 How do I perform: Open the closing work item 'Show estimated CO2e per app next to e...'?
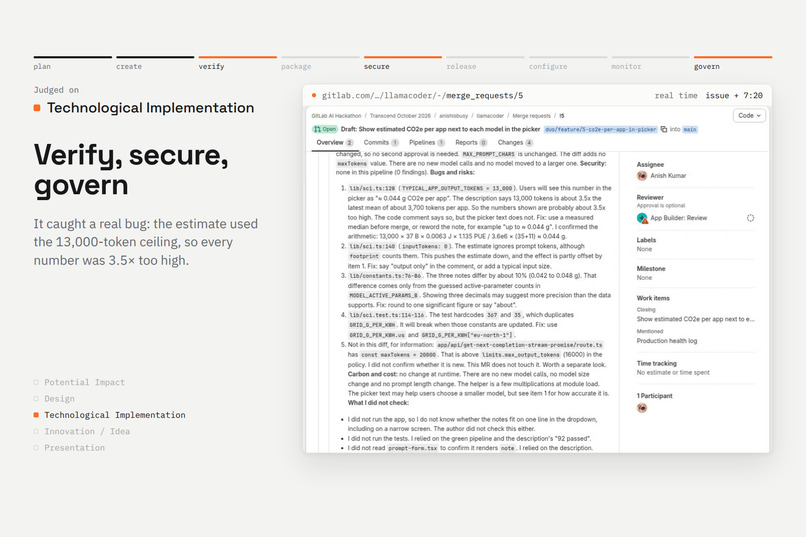(x=695, y=319)
